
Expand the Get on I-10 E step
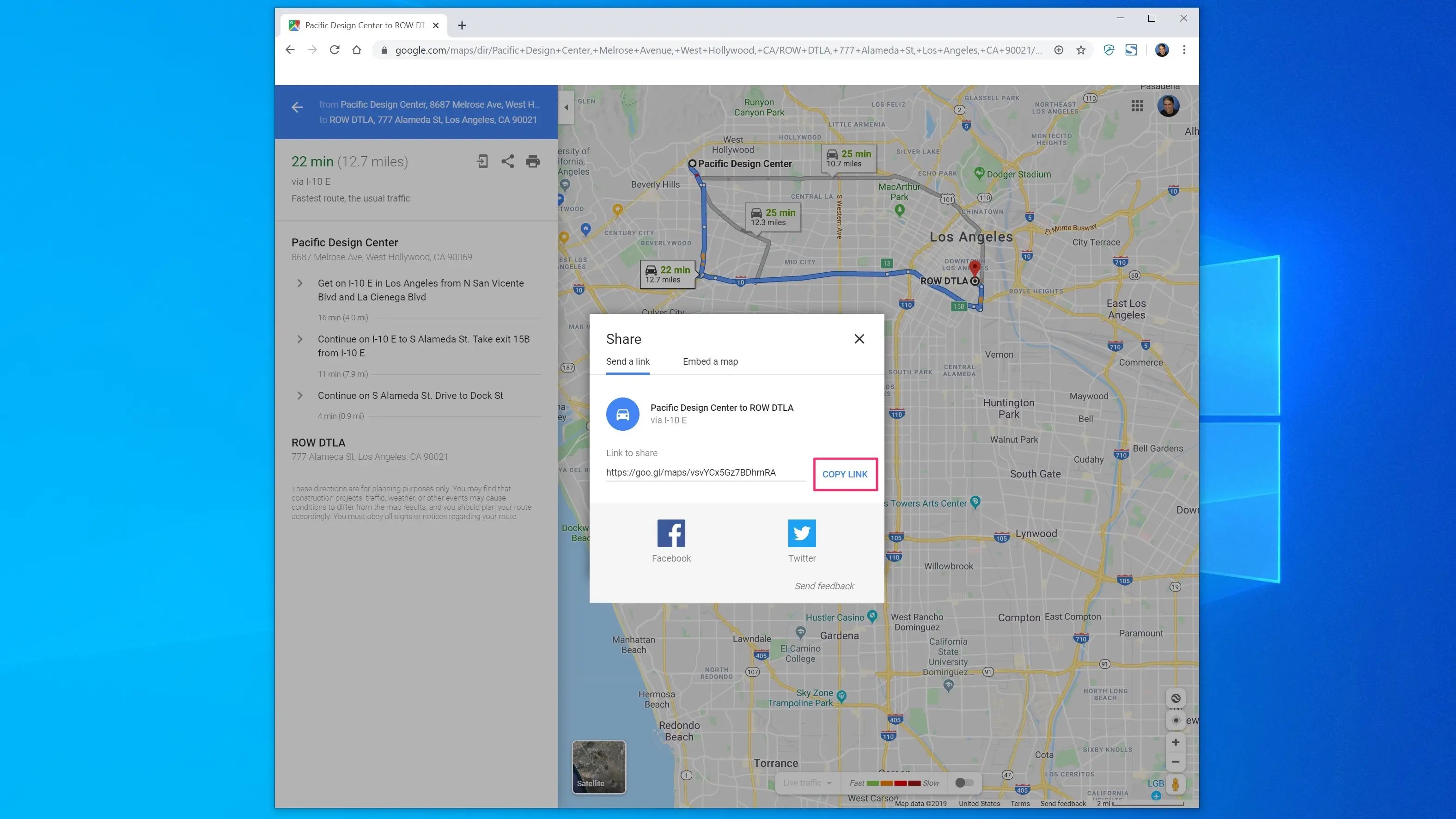(x=300, y=283)
